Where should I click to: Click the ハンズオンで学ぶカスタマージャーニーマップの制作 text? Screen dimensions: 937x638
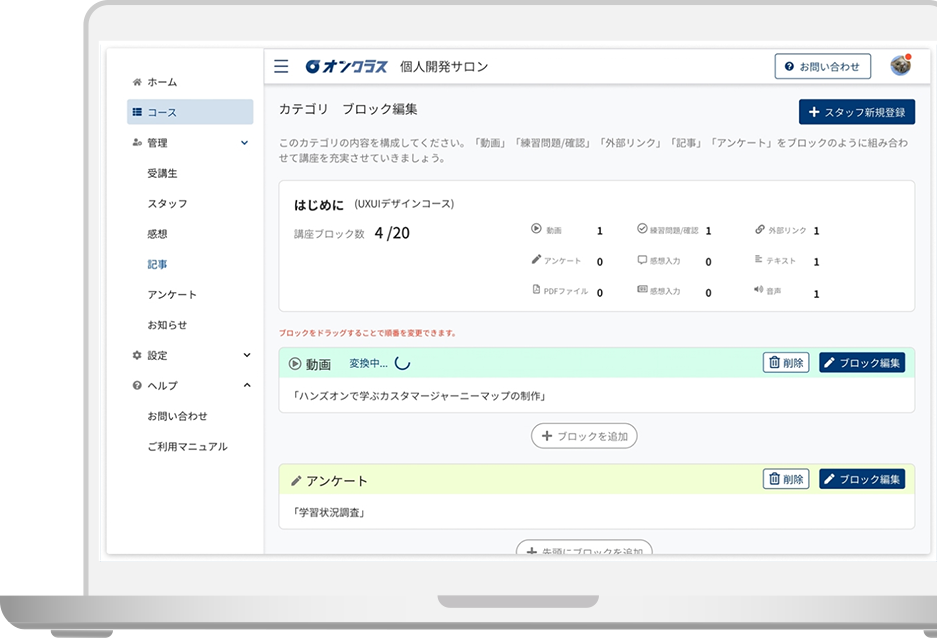[x=420, y=396]
